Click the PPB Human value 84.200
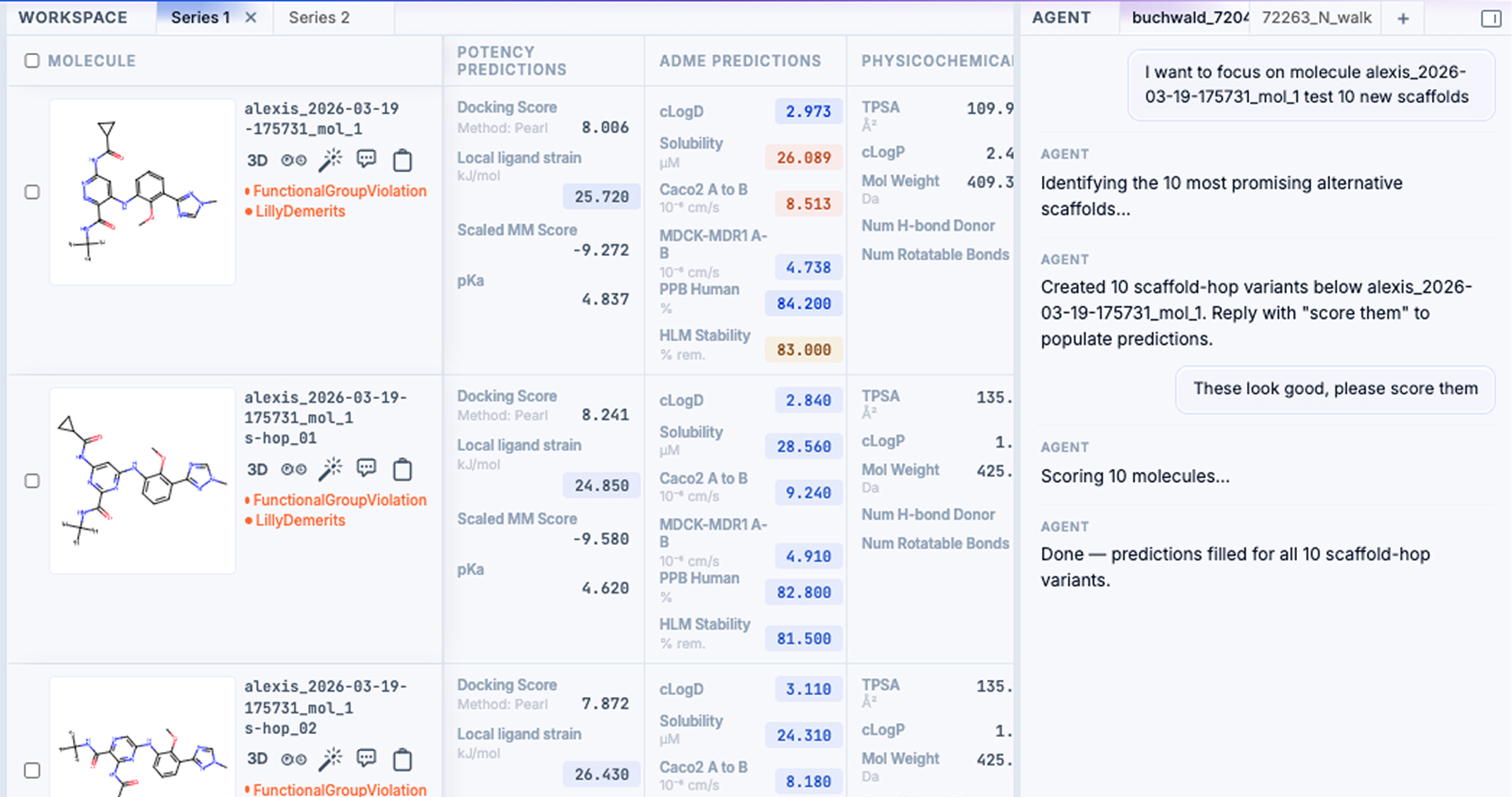Image resolution: width=1512 pixels, height=797 pixels. click(803, 303)
